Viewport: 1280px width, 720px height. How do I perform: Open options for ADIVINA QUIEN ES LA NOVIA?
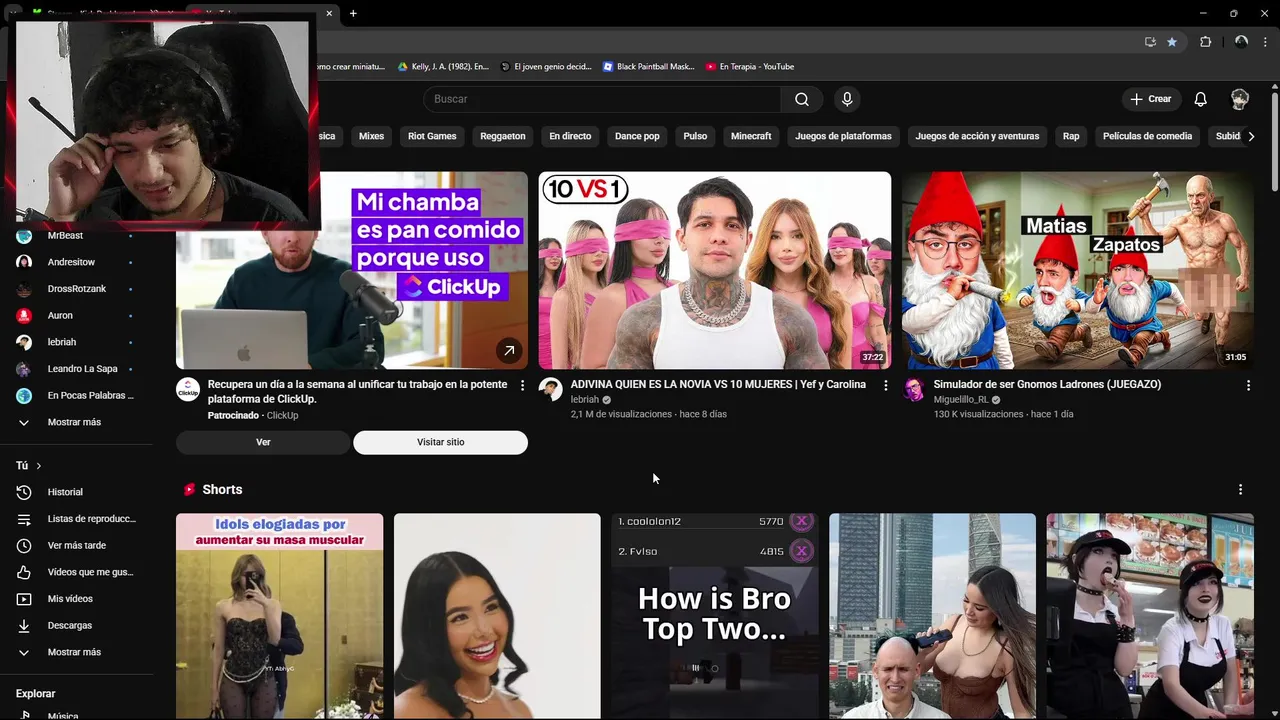tap(885, 385)
